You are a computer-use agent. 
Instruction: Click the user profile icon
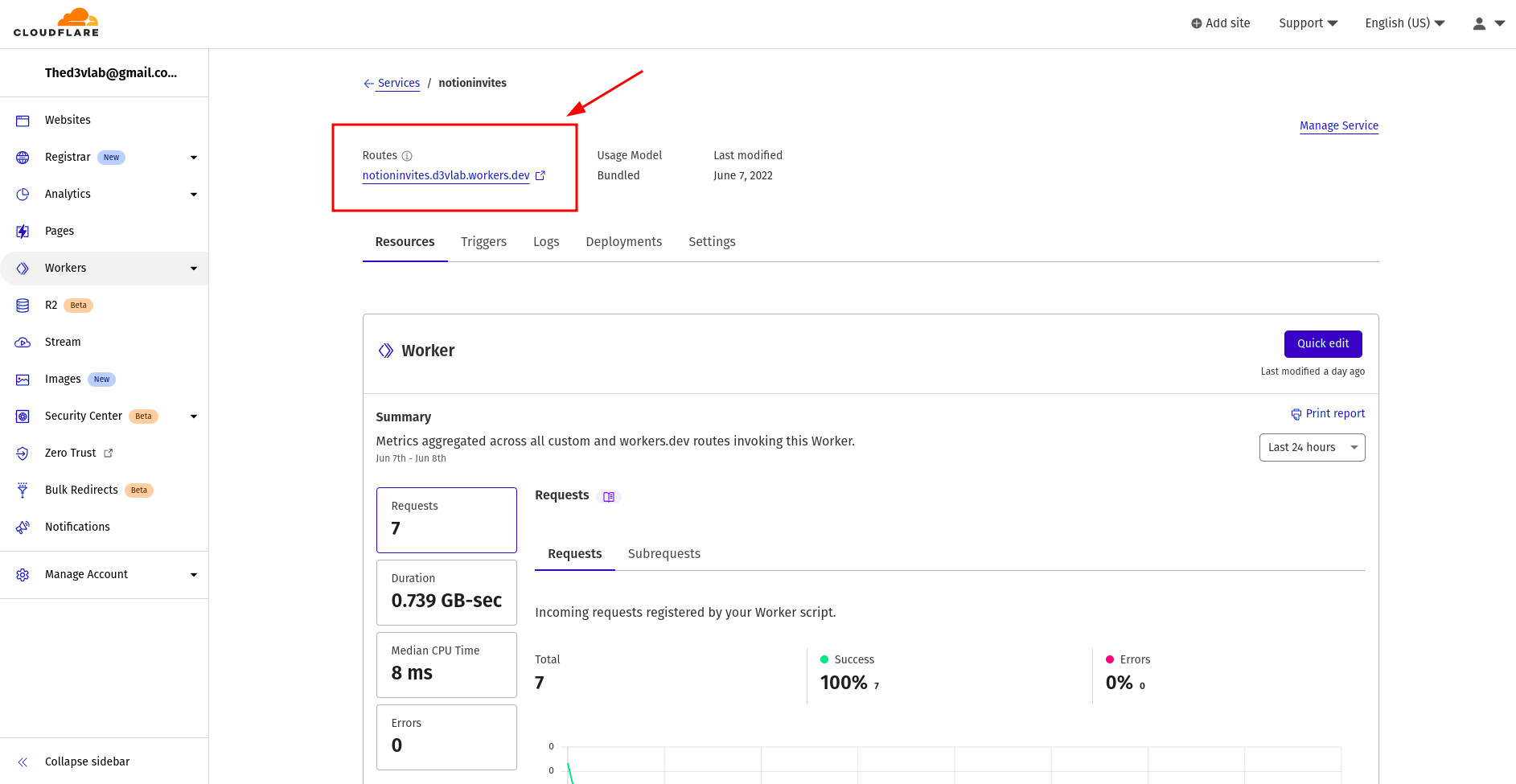(1479, 23)
